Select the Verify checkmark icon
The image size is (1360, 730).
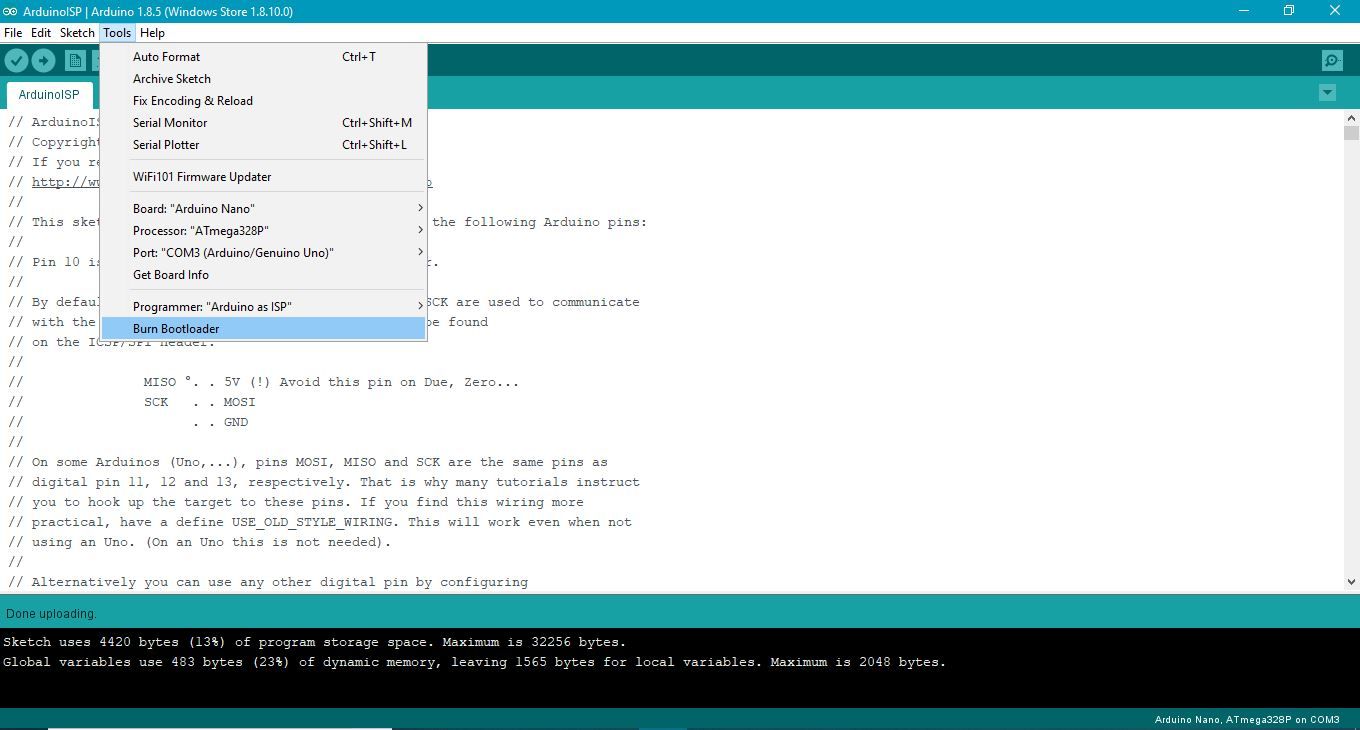pyautogui.click(x=16, y=60)
